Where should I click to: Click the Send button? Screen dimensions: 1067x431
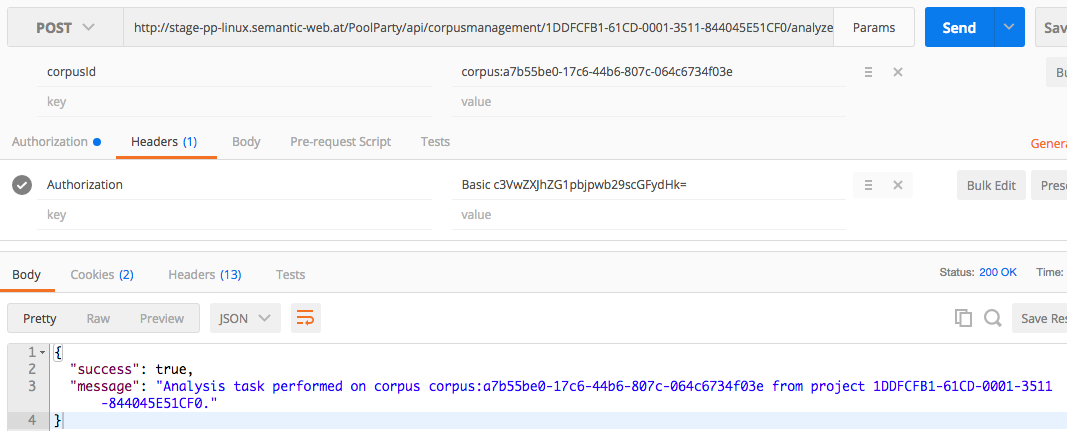pyautogui.click(x=958, y=28)
